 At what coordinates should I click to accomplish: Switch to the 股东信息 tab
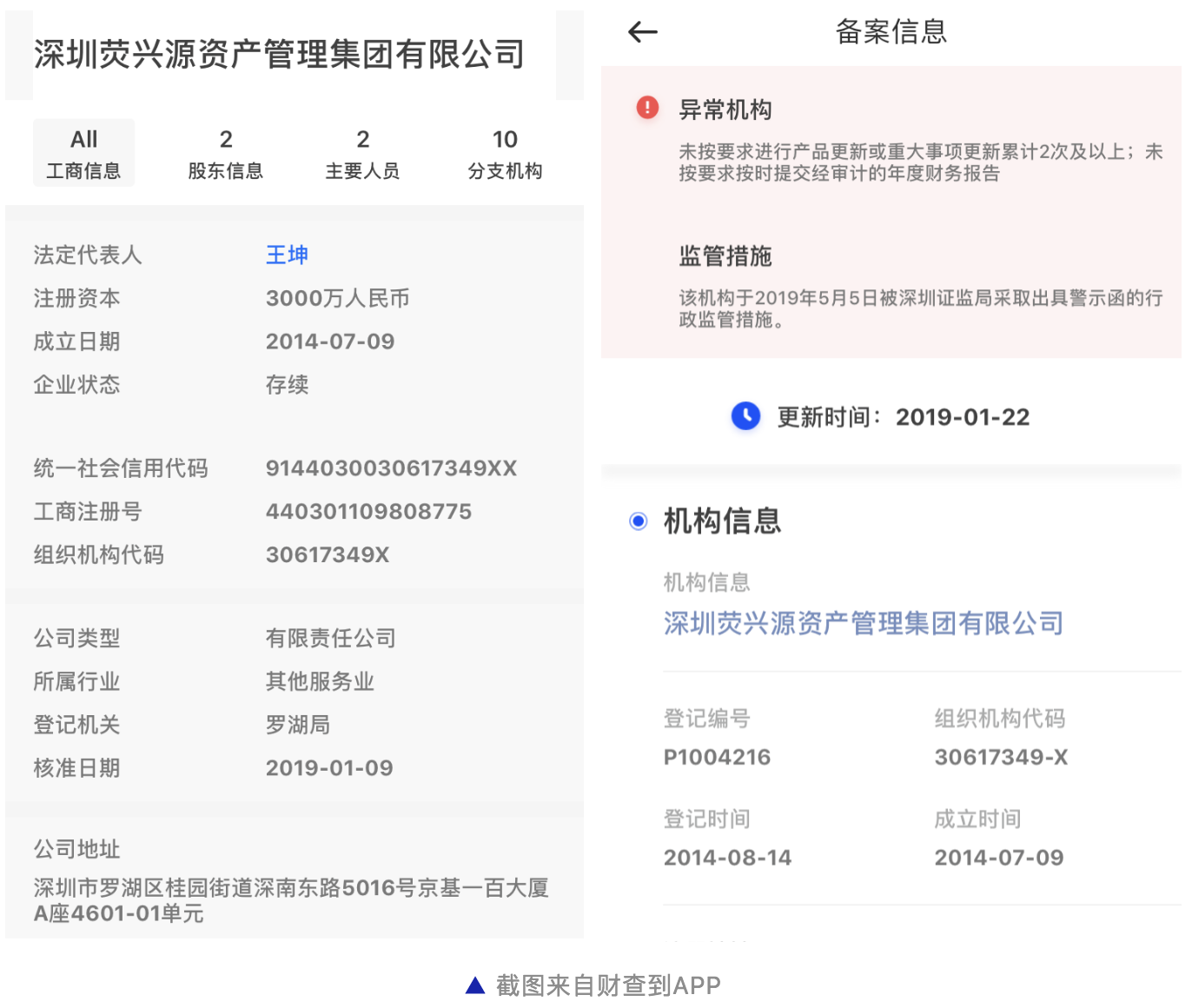pyautogui.click(x=226, y=154)
